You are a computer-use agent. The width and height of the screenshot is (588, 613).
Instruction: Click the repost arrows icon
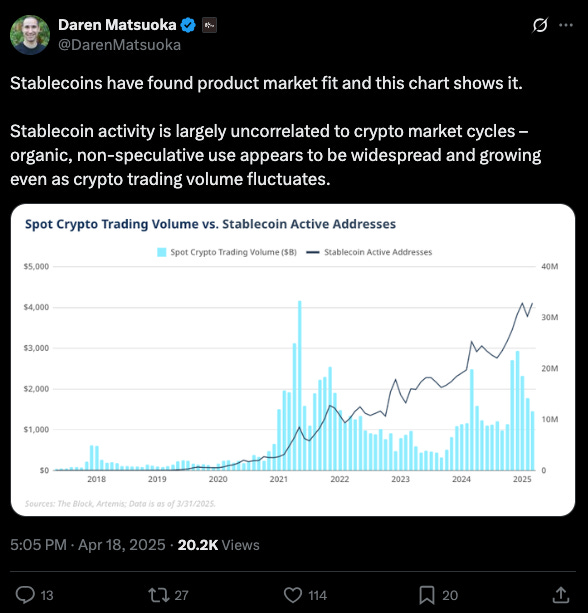point(158,595)
